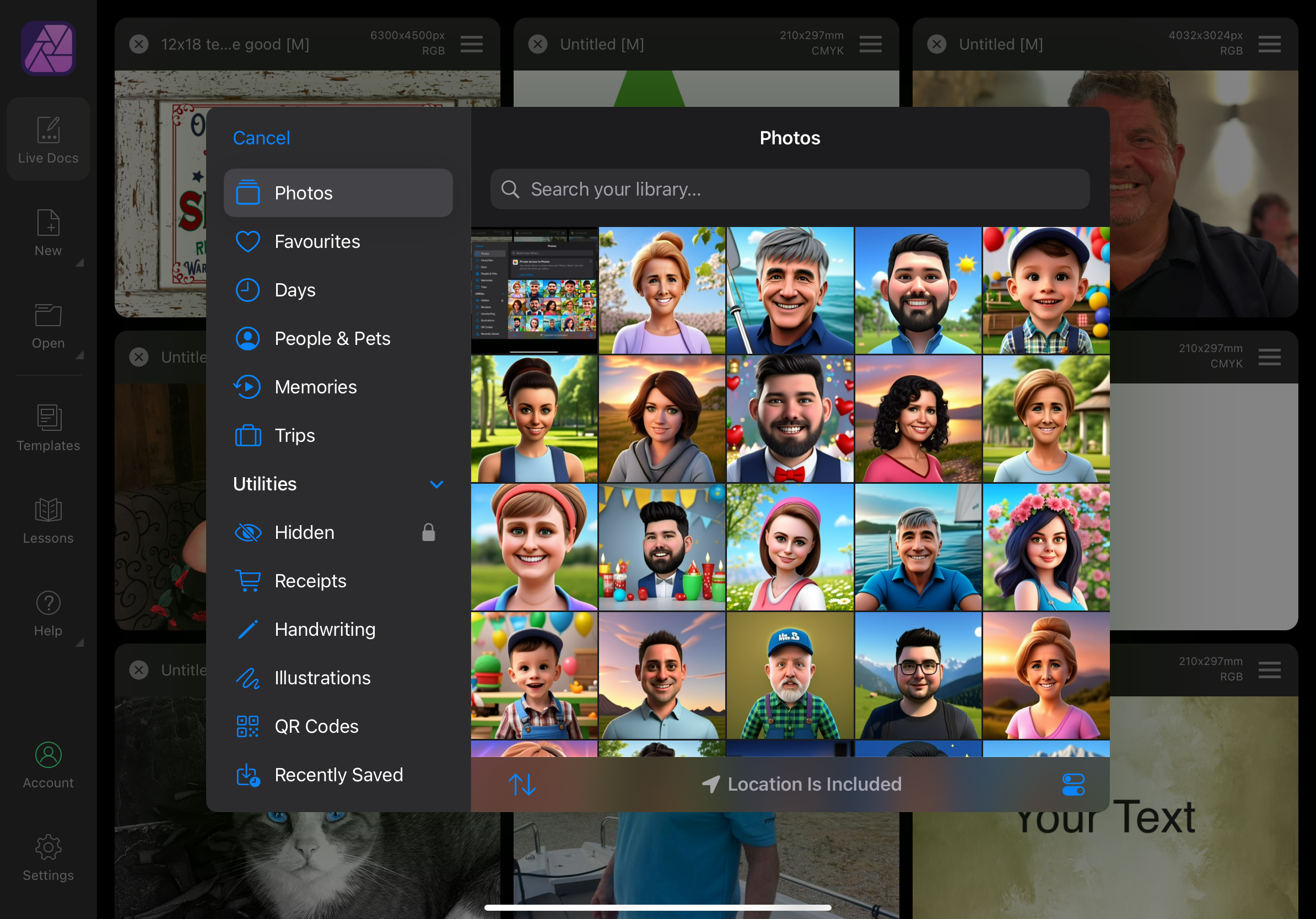
Task: Click the location arrow icon
Action: pos(711,784)
